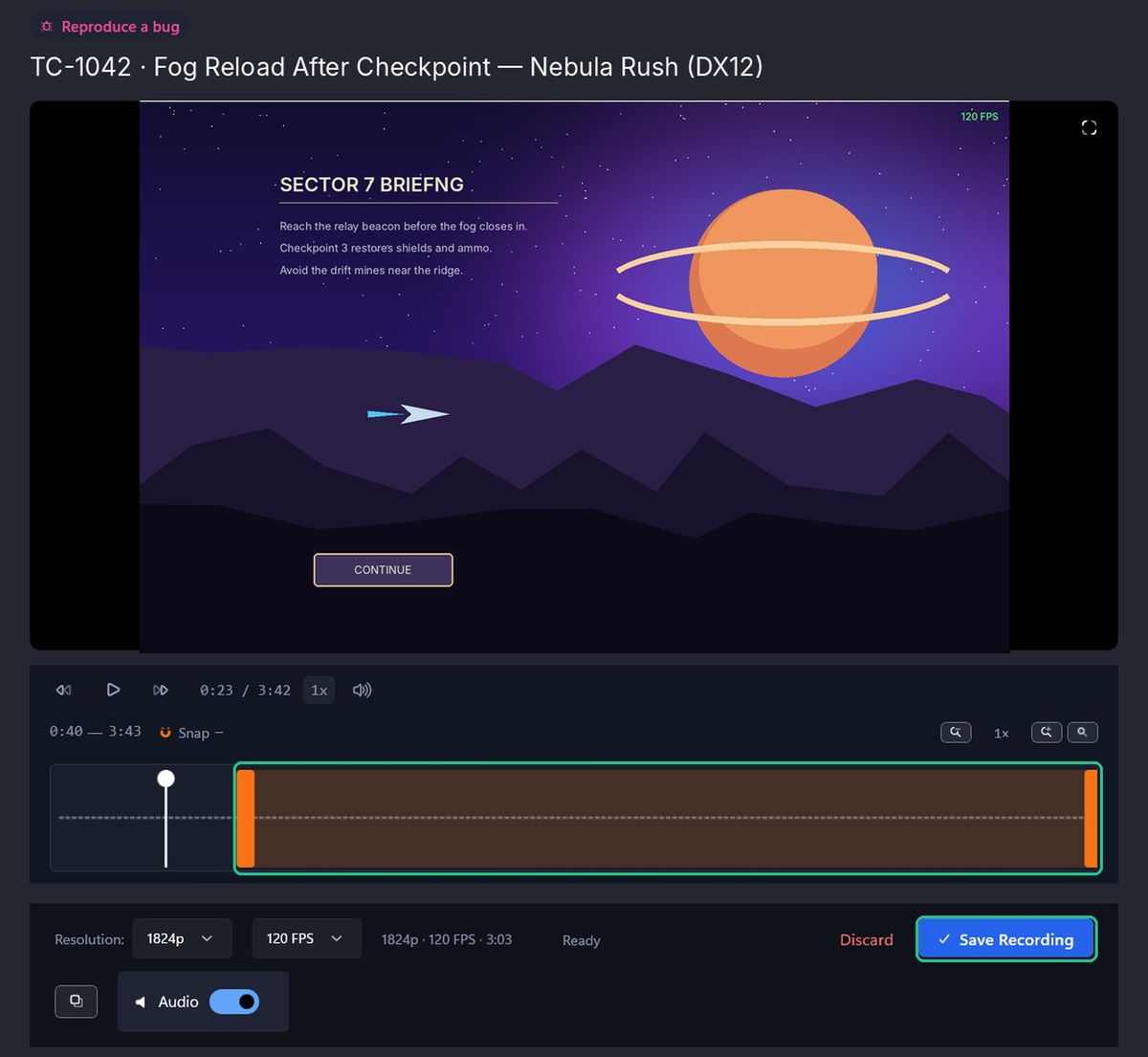Click the bug icon beside Reproduce a bug
The height and width of the screenshot is (1057, 1148).
[47, 27]
